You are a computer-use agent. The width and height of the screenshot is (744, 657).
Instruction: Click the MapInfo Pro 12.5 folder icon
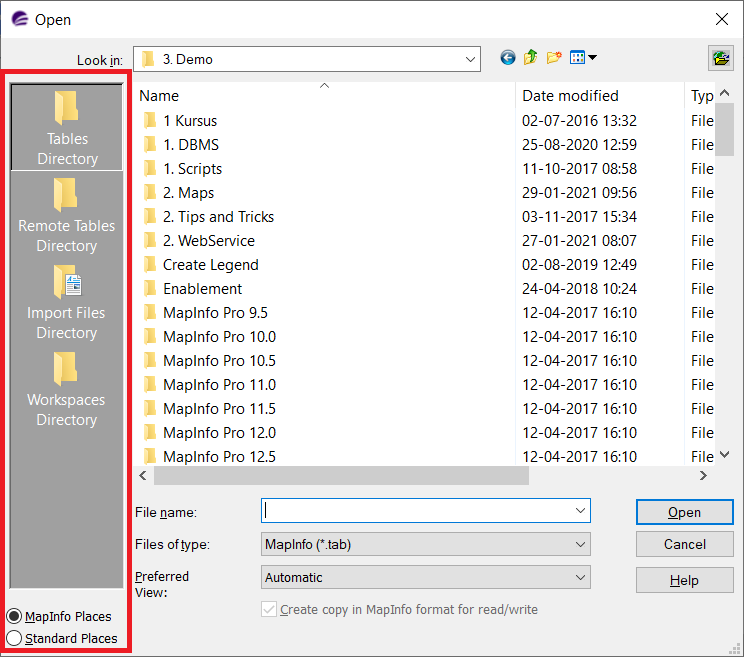coord(150,456)
